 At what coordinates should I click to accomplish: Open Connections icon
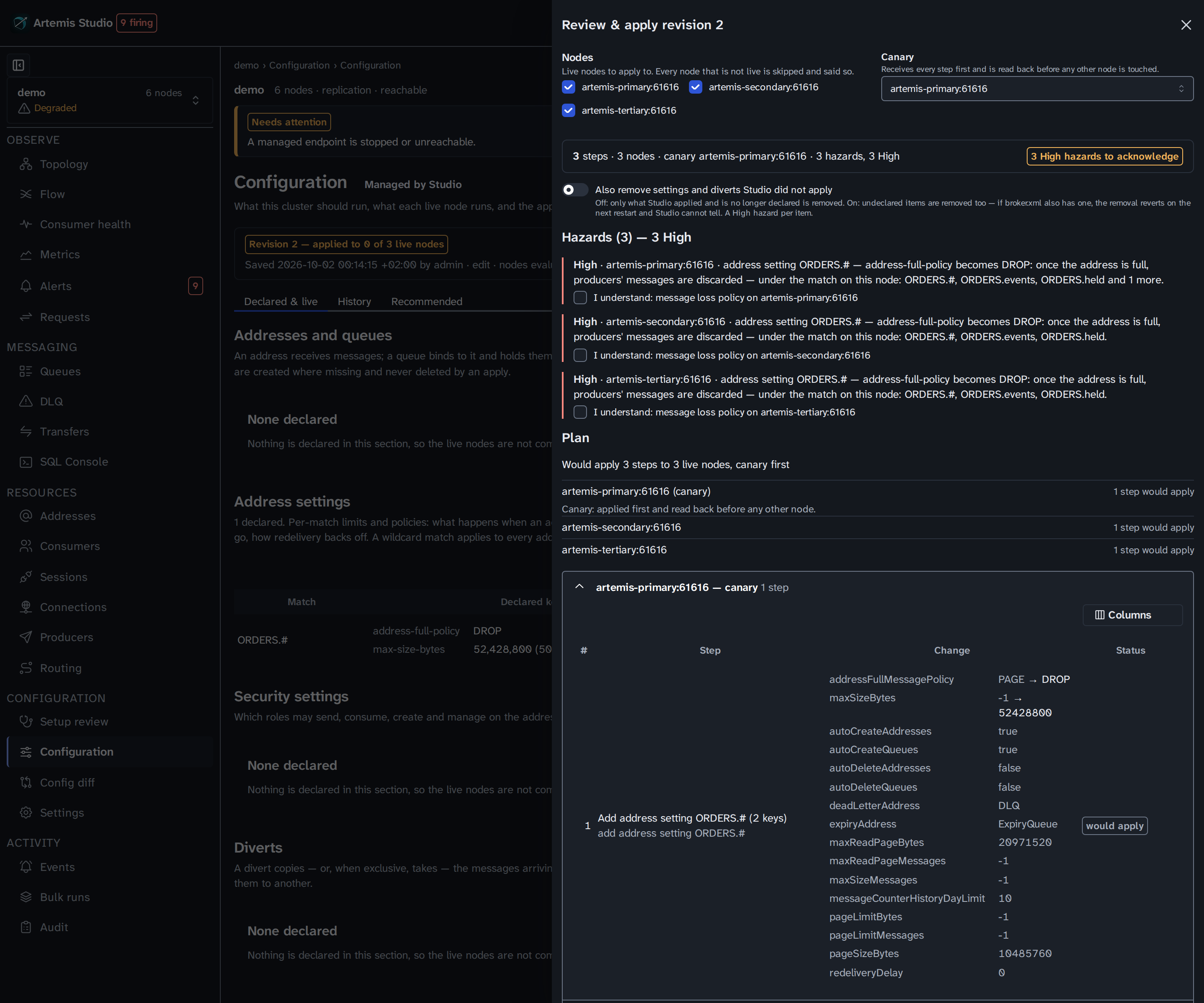point(26,607)
